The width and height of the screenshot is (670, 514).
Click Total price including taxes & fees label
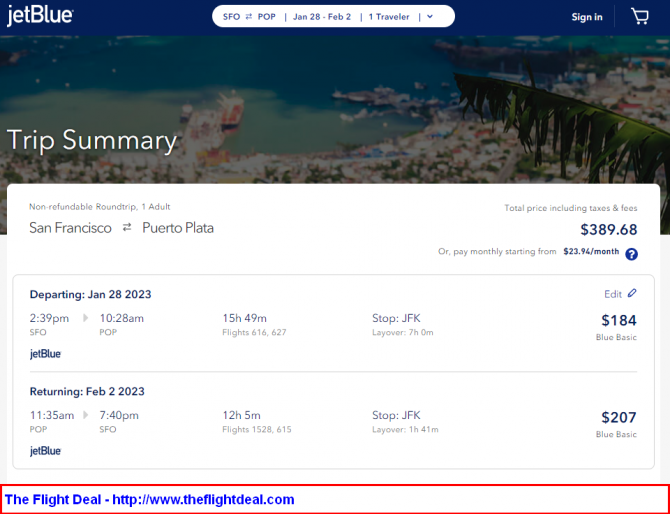point(571,208)
